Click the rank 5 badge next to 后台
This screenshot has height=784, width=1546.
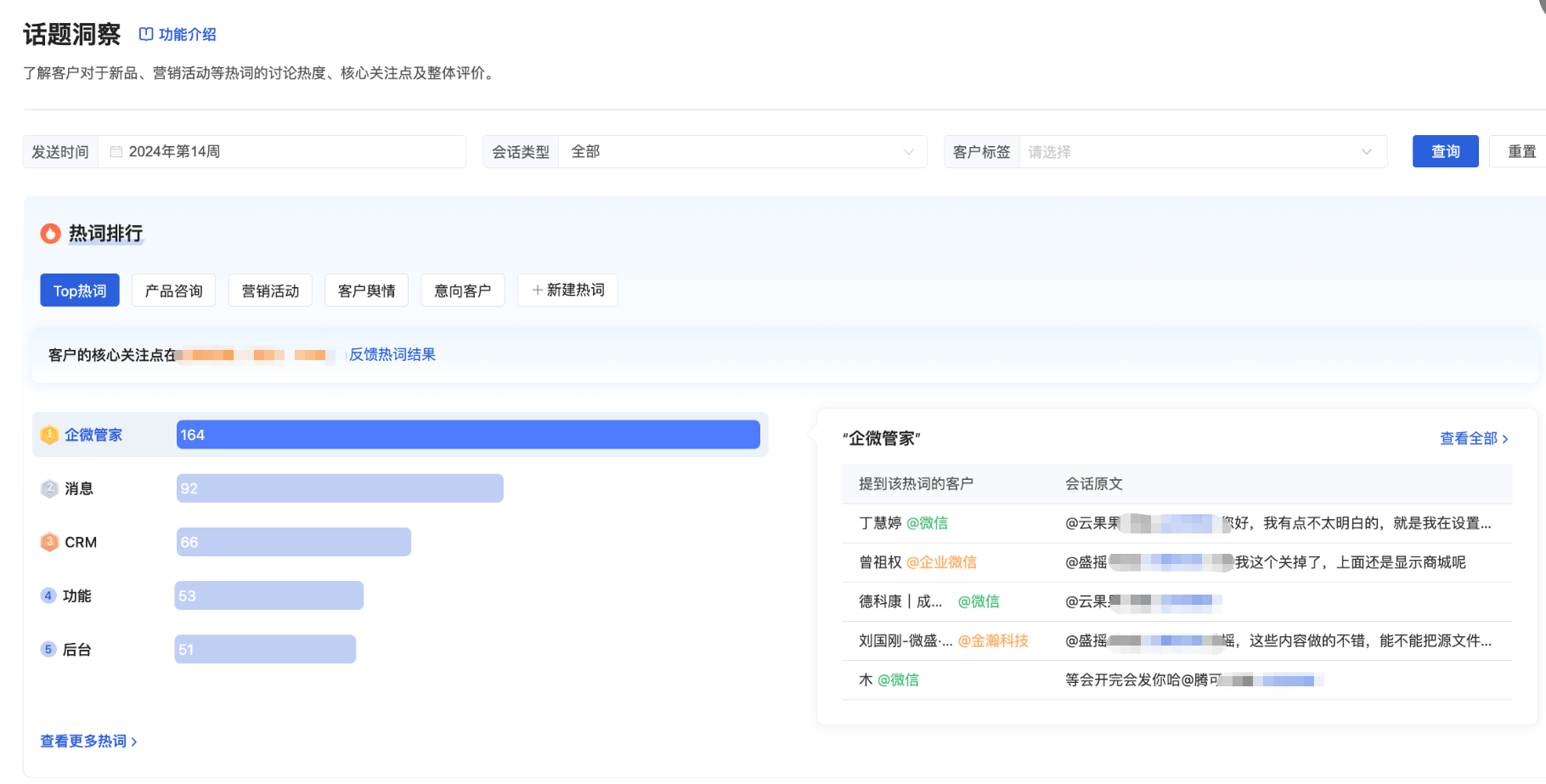pyautogui.click(x=48, y=649)
